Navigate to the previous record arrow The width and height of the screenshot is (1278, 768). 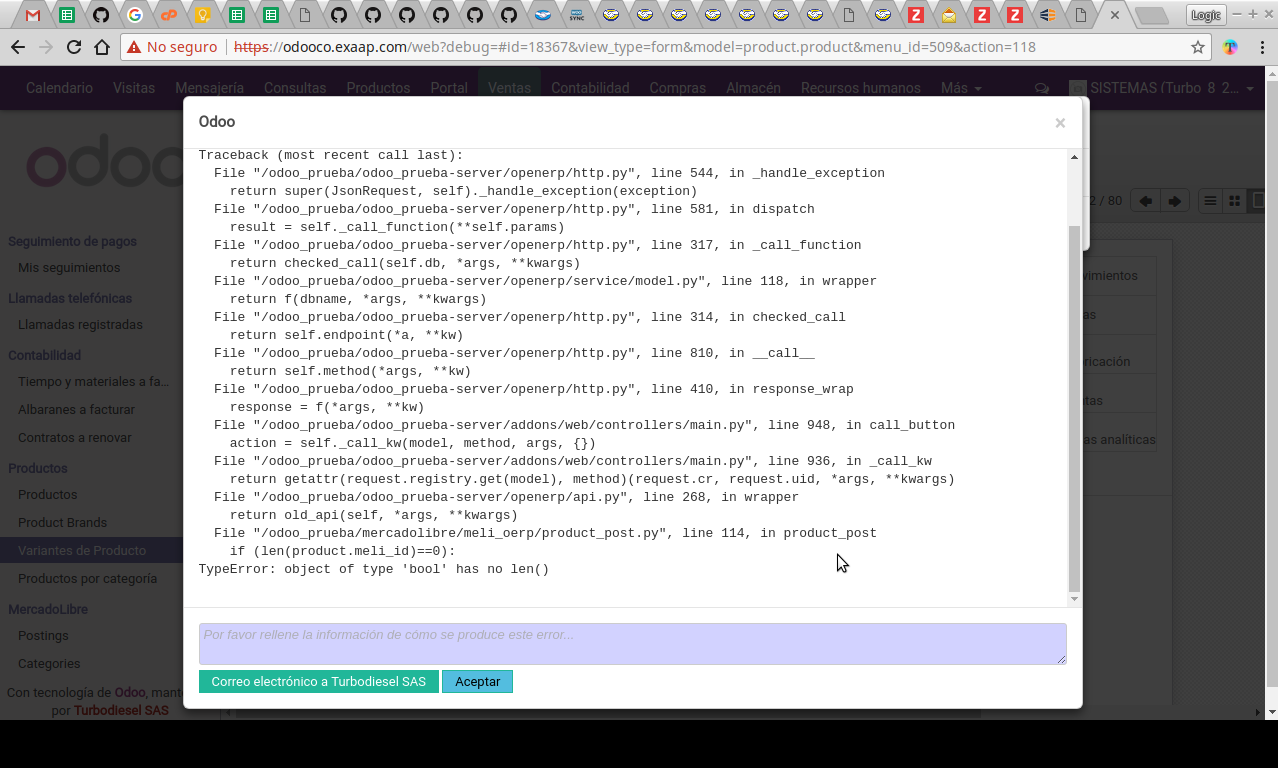[1146, 200]
